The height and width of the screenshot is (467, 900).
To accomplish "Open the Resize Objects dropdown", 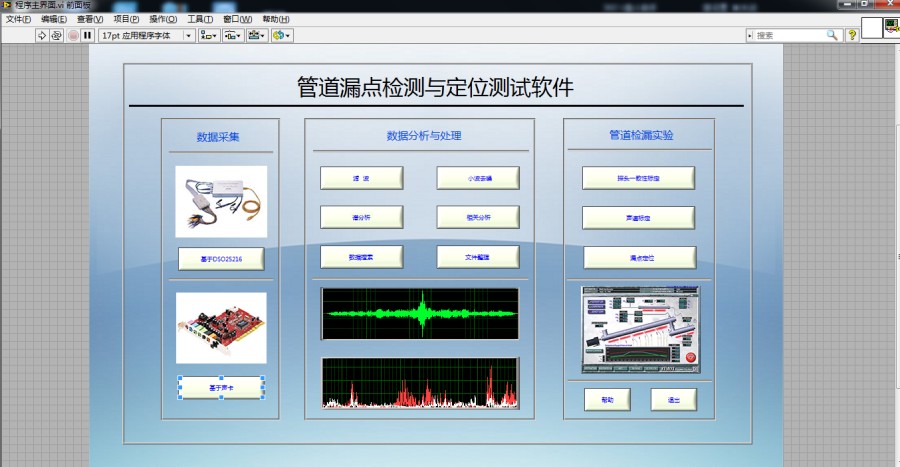I will (x=257, y=35).
